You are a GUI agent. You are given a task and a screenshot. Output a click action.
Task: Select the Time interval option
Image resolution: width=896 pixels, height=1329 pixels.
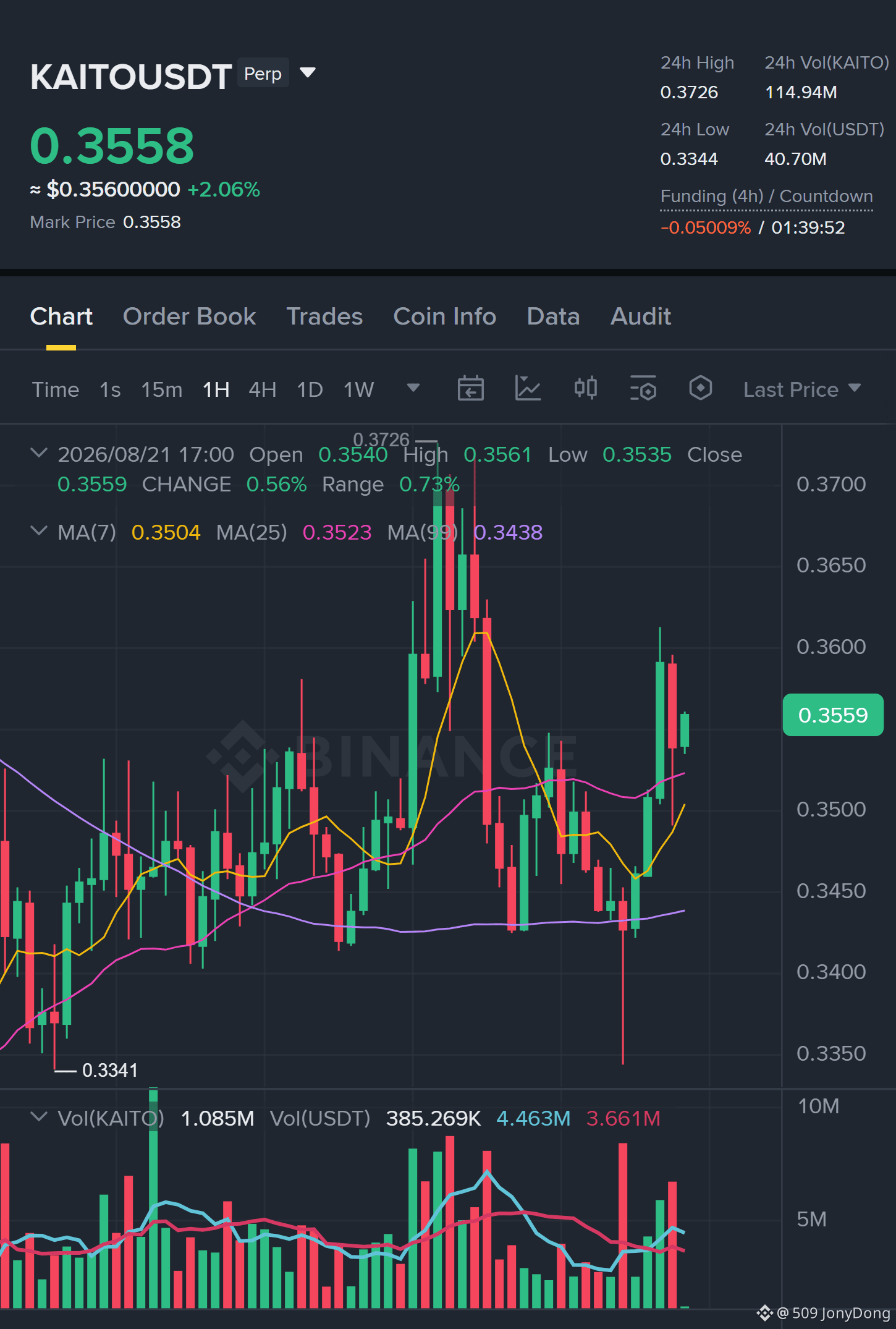(x=56, y=389)
